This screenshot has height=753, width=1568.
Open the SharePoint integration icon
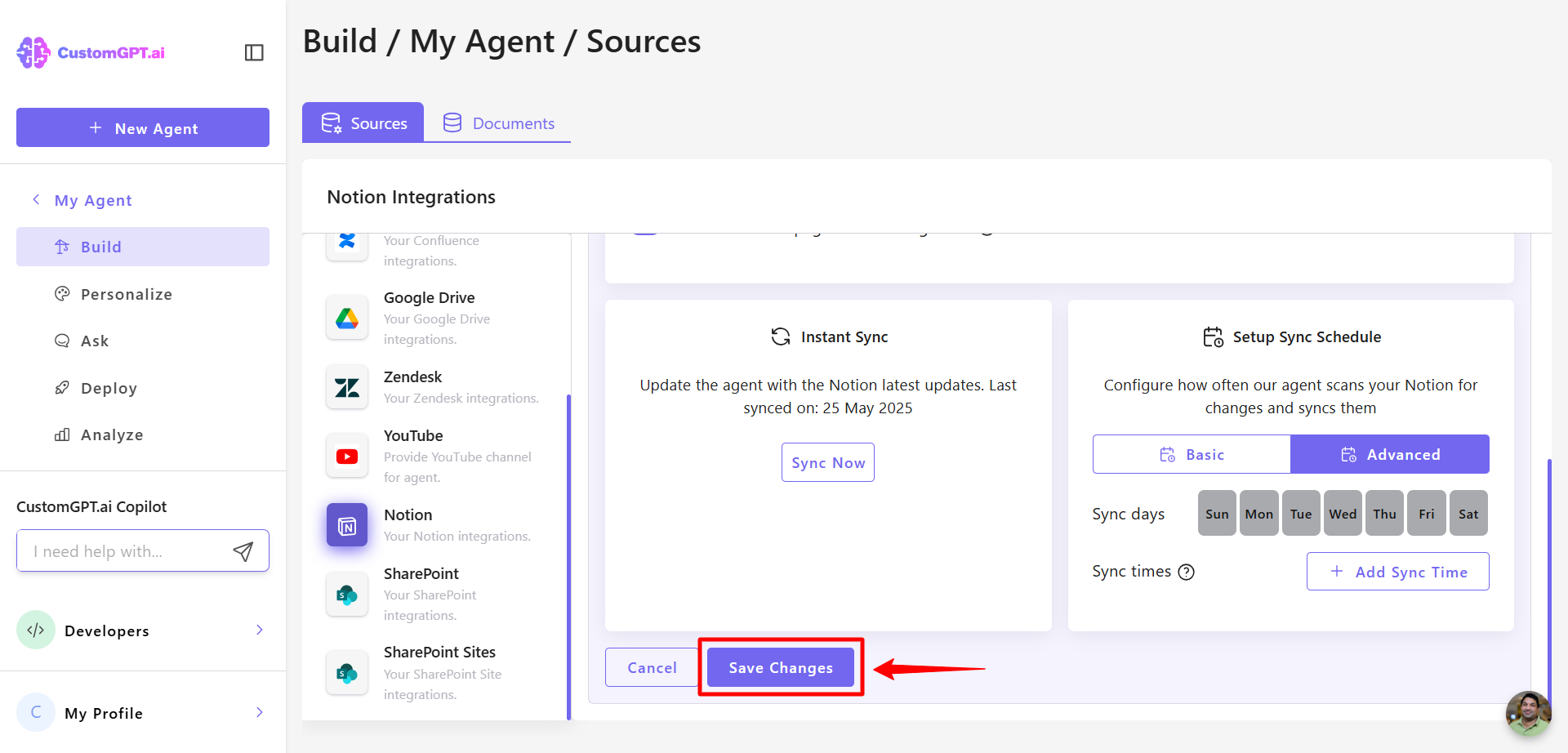(347, 594)
